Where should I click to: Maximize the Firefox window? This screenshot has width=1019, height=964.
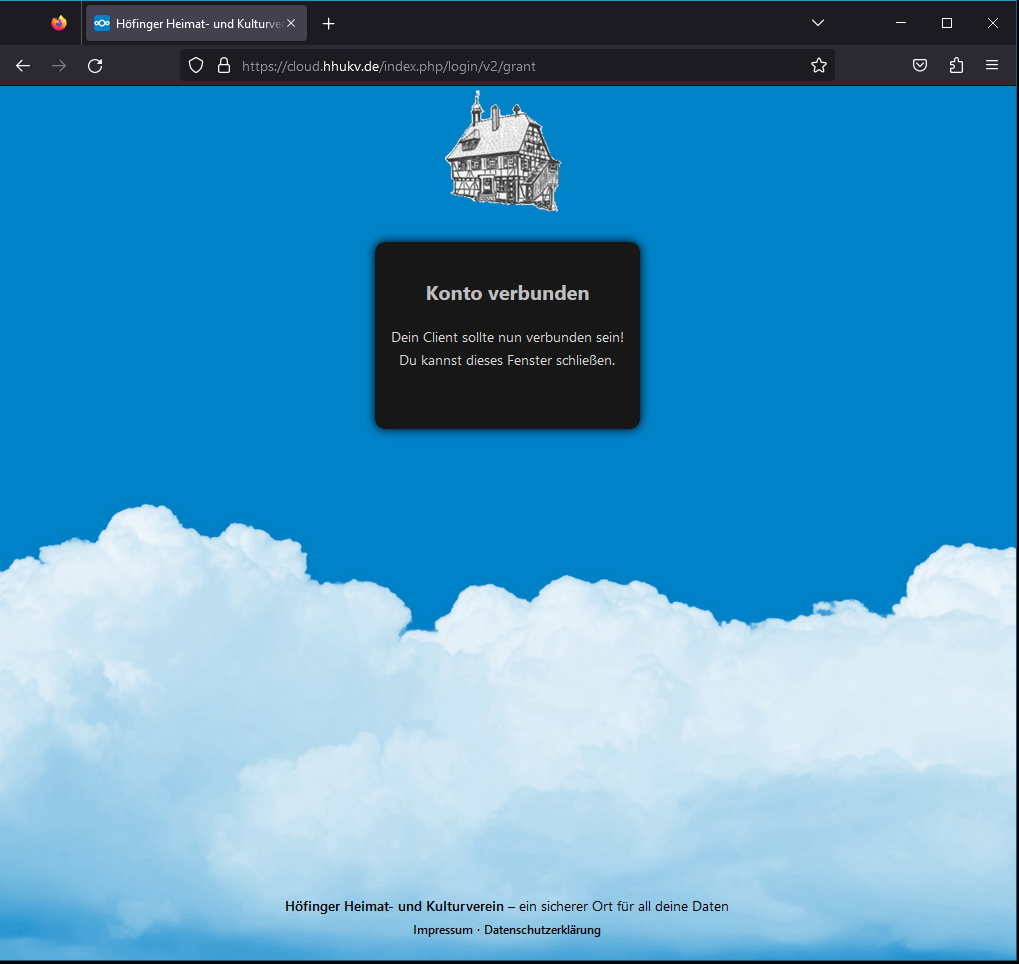point(947,23)
